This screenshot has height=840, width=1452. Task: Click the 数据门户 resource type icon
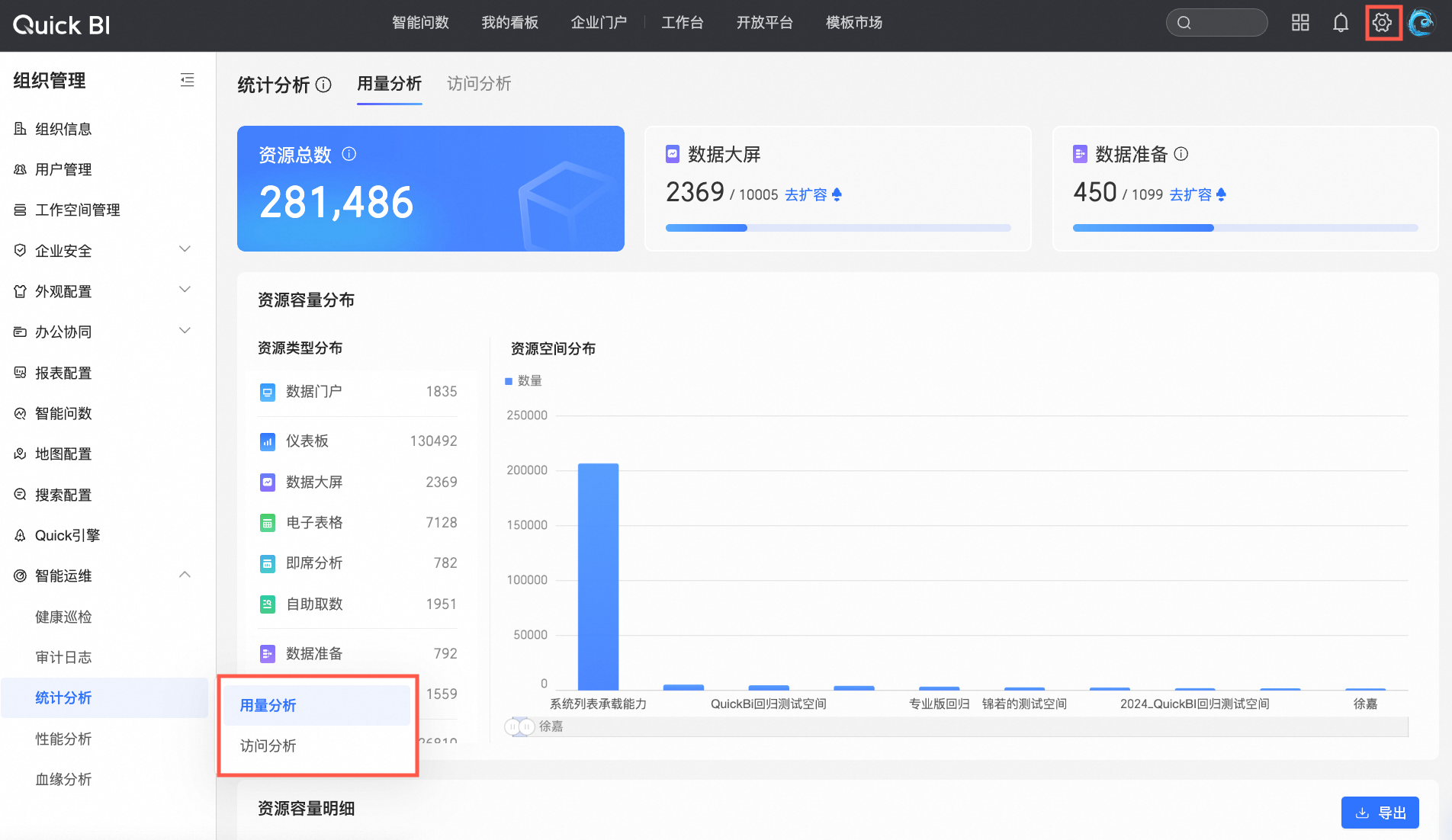point(268,393)
